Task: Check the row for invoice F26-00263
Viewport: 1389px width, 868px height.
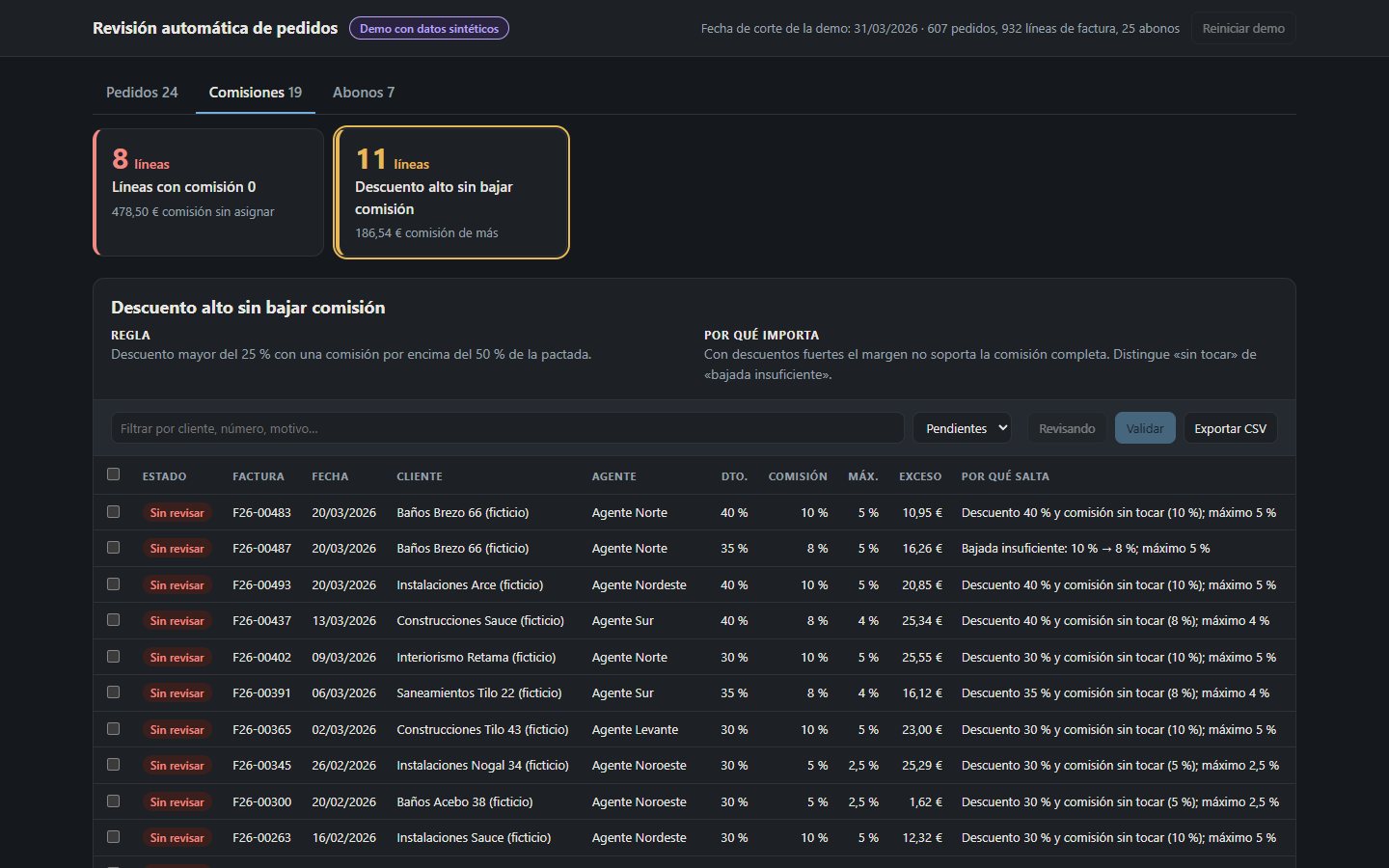Action: pyautogui.click(x=114, y=837)
